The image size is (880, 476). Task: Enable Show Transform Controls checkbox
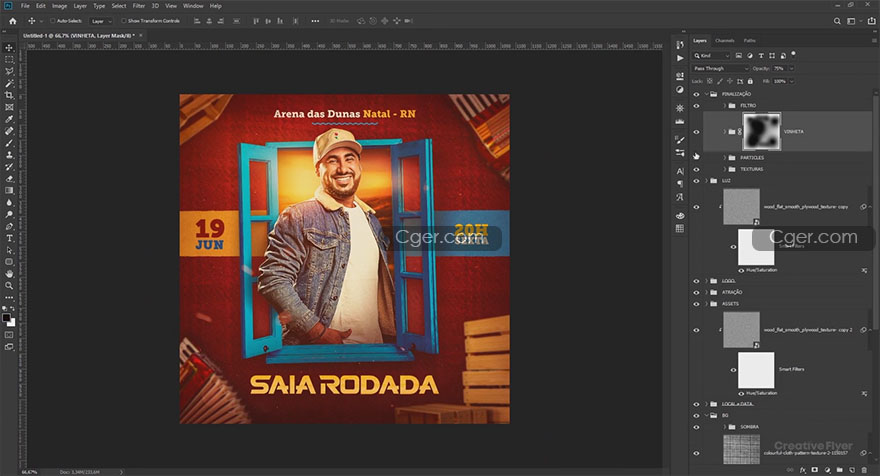tap(123, 21)
